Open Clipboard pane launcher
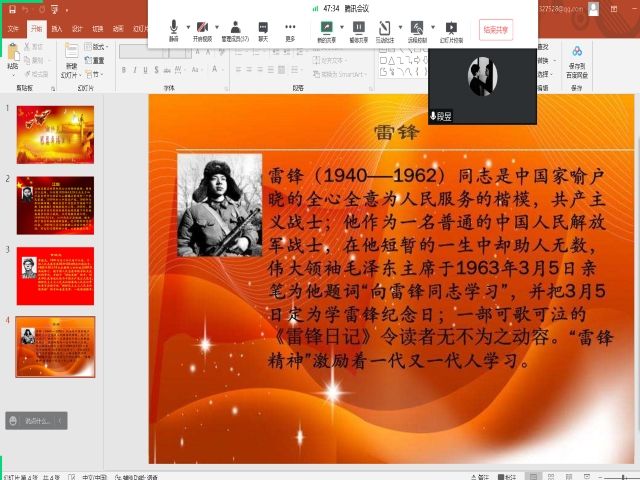Viewport: 640px width, 480px height. (x=53, y=89)
